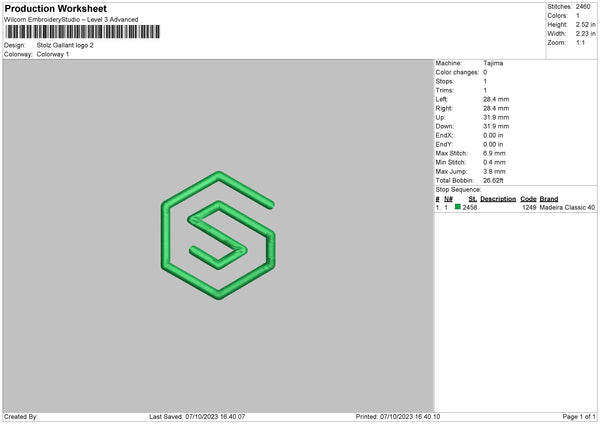Image resolution: width=600 pixels, height=424 pixels.
Task: Click the 'Trims:' label
Action: [x=445, y=90]
